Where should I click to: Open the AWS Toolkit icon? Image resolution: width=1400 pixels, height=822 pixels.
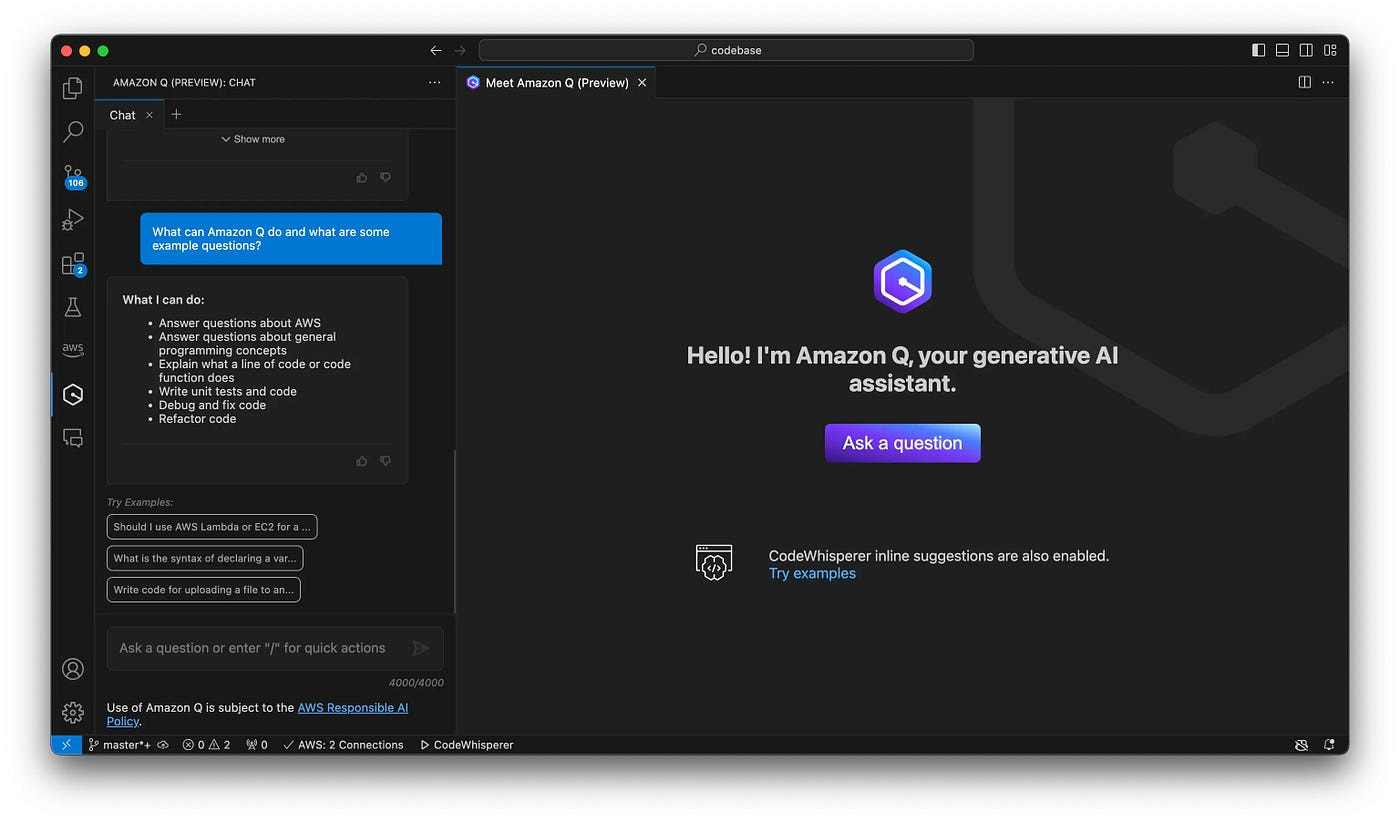[x=73, y=350]
